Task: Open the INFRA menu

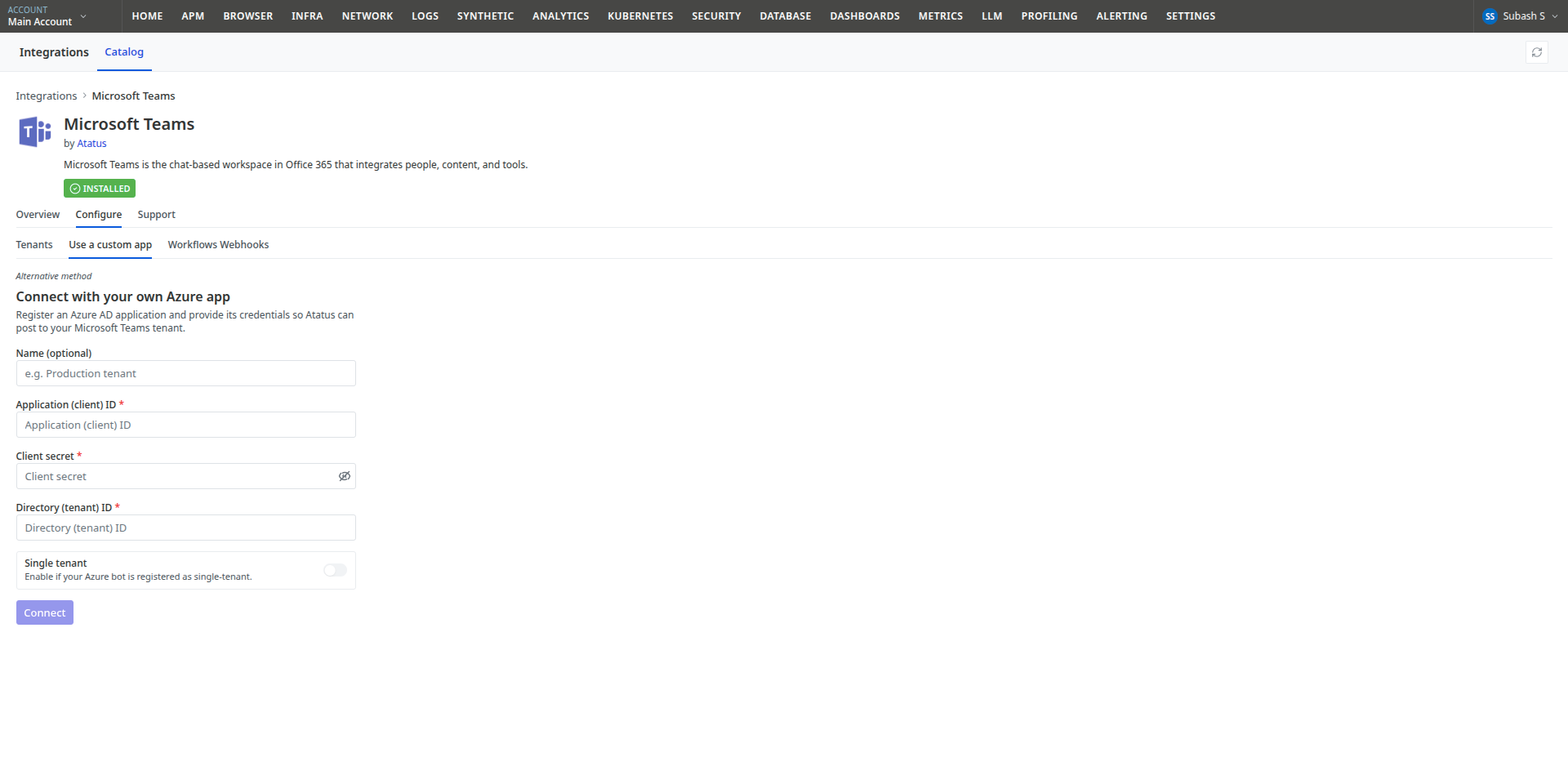Action: pyautogui.click(x=307, y=16)
